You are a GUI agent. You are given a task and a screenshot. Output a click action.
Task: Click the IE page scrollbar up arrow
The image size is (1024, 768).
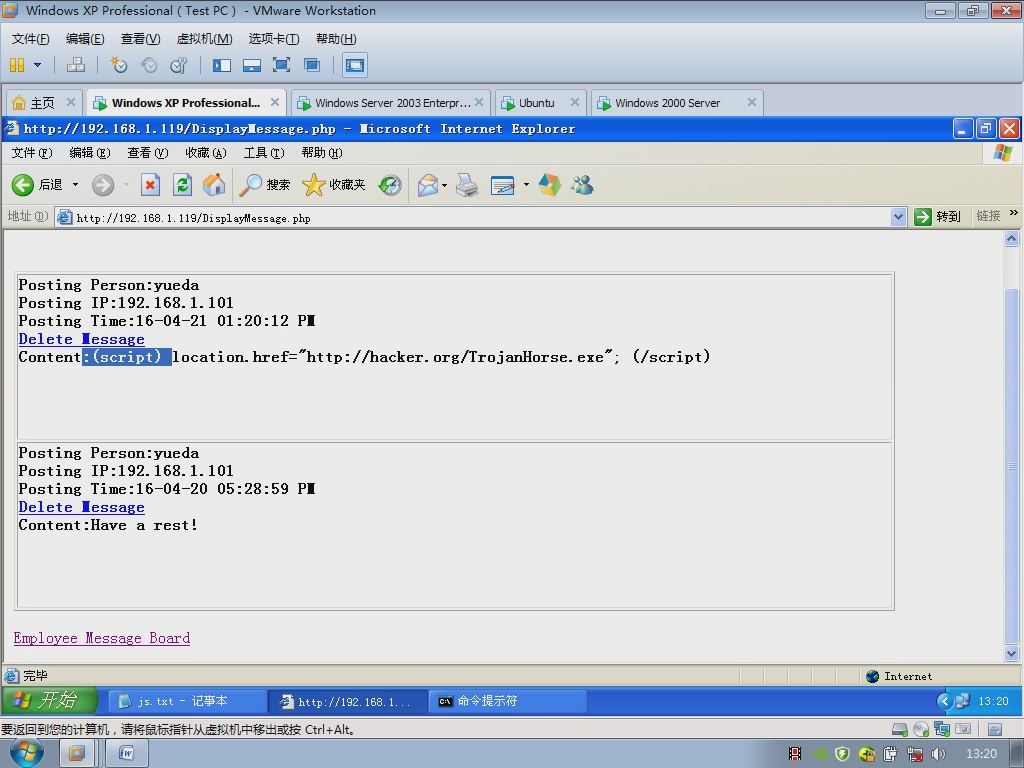(1011, 239)
